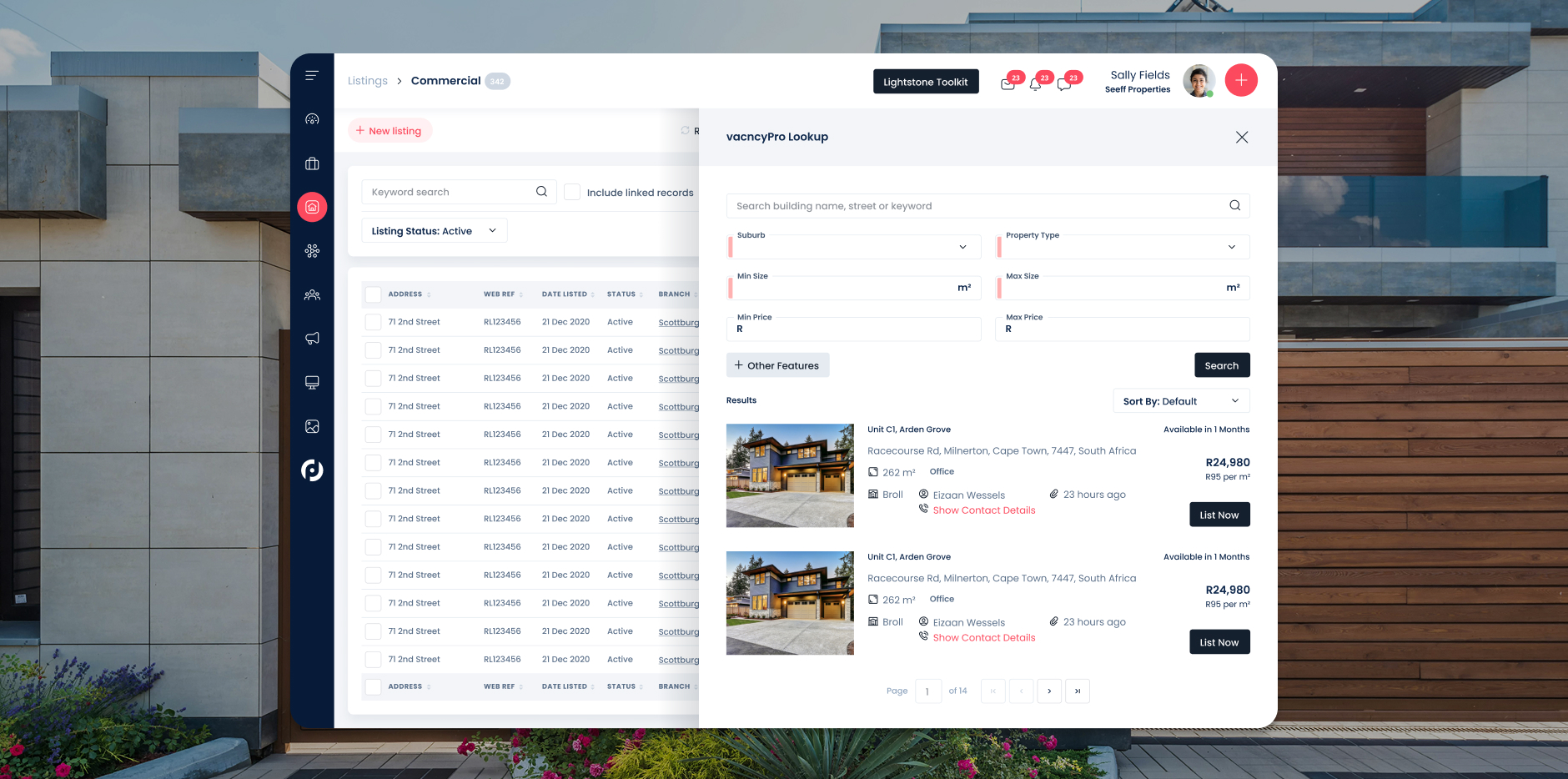The width and height of the screenshot is (1568, 779).
Task: Show Contact Details for first result
Action: 983,510
